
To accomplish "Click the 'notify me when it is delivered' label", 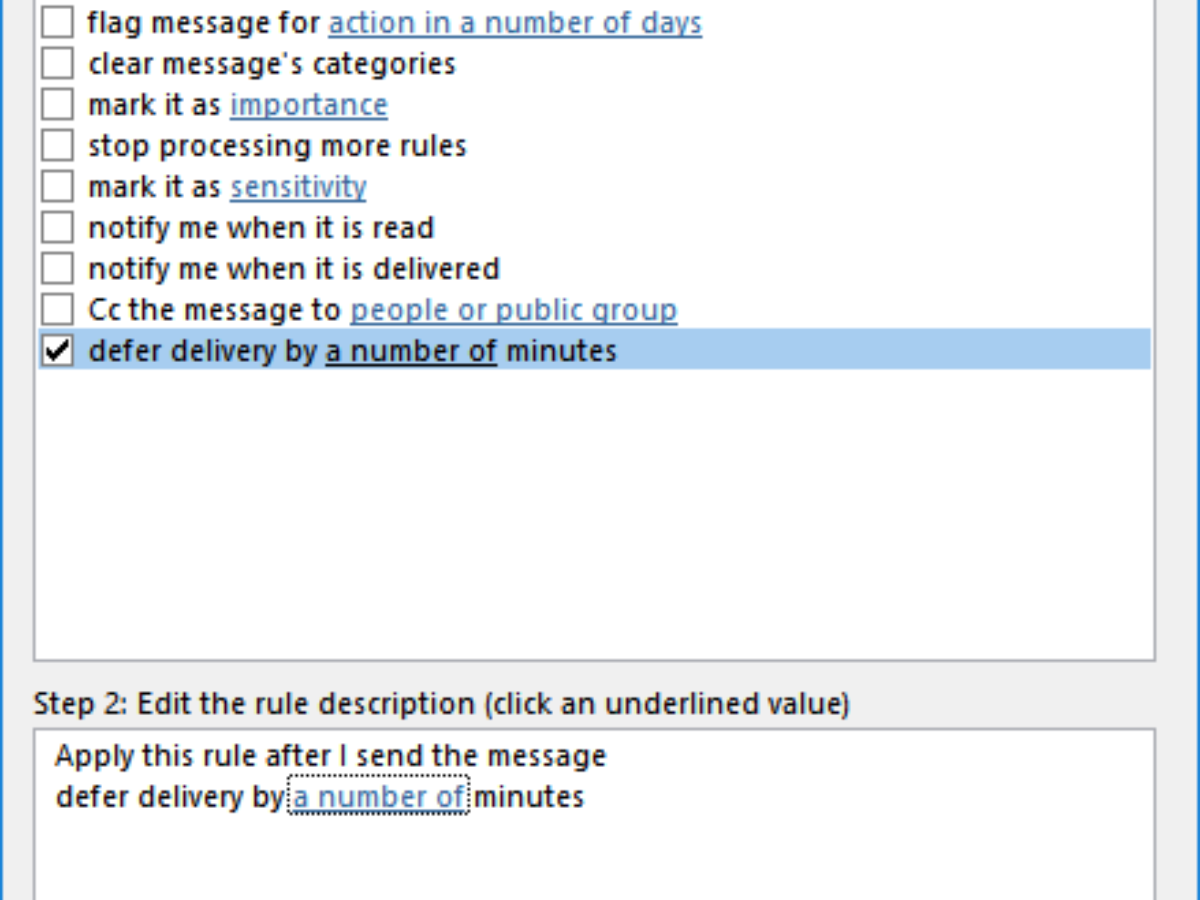I will click(293, 269).
